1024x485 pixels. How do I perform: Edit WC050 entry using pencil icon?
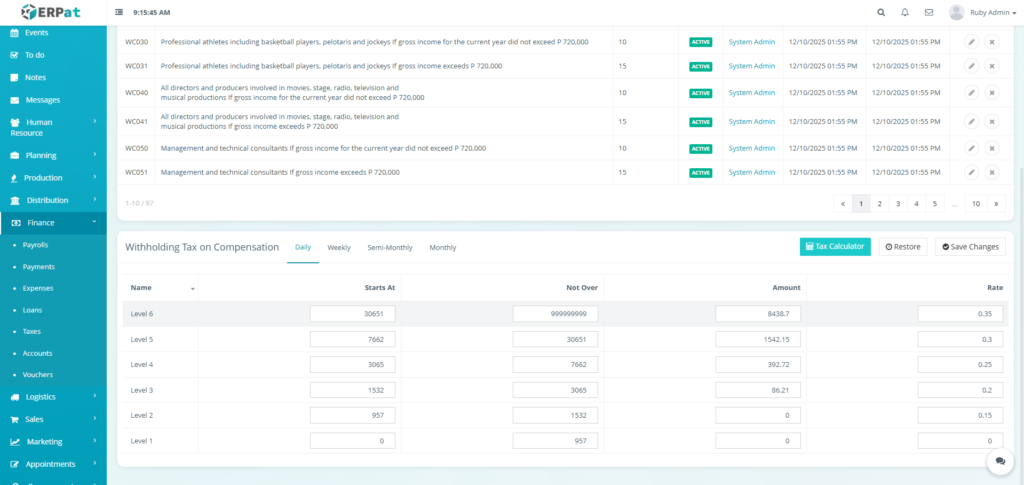click(x=971, y=148)
